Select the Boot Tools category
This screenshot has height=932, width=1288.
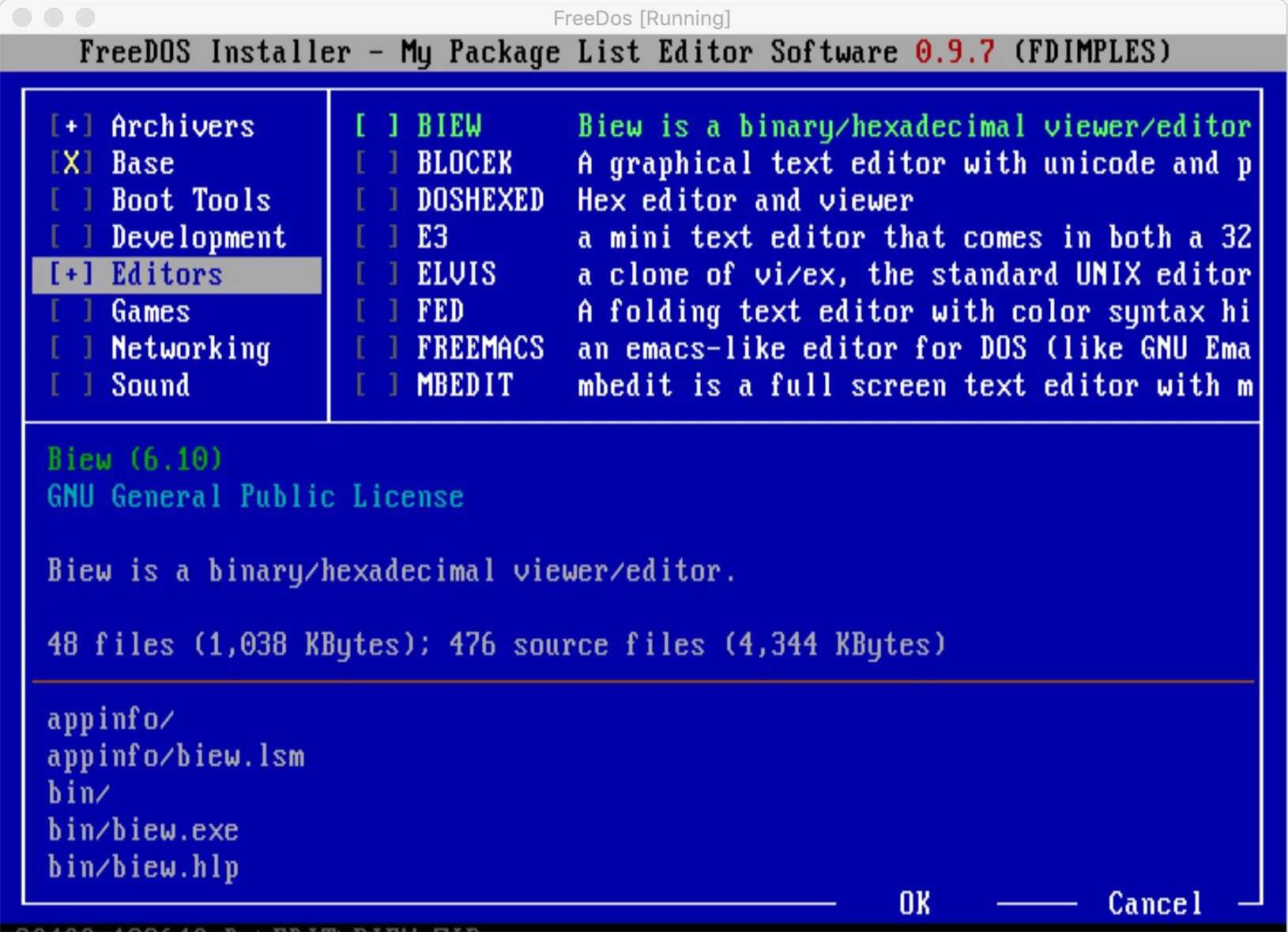[191, 201]
